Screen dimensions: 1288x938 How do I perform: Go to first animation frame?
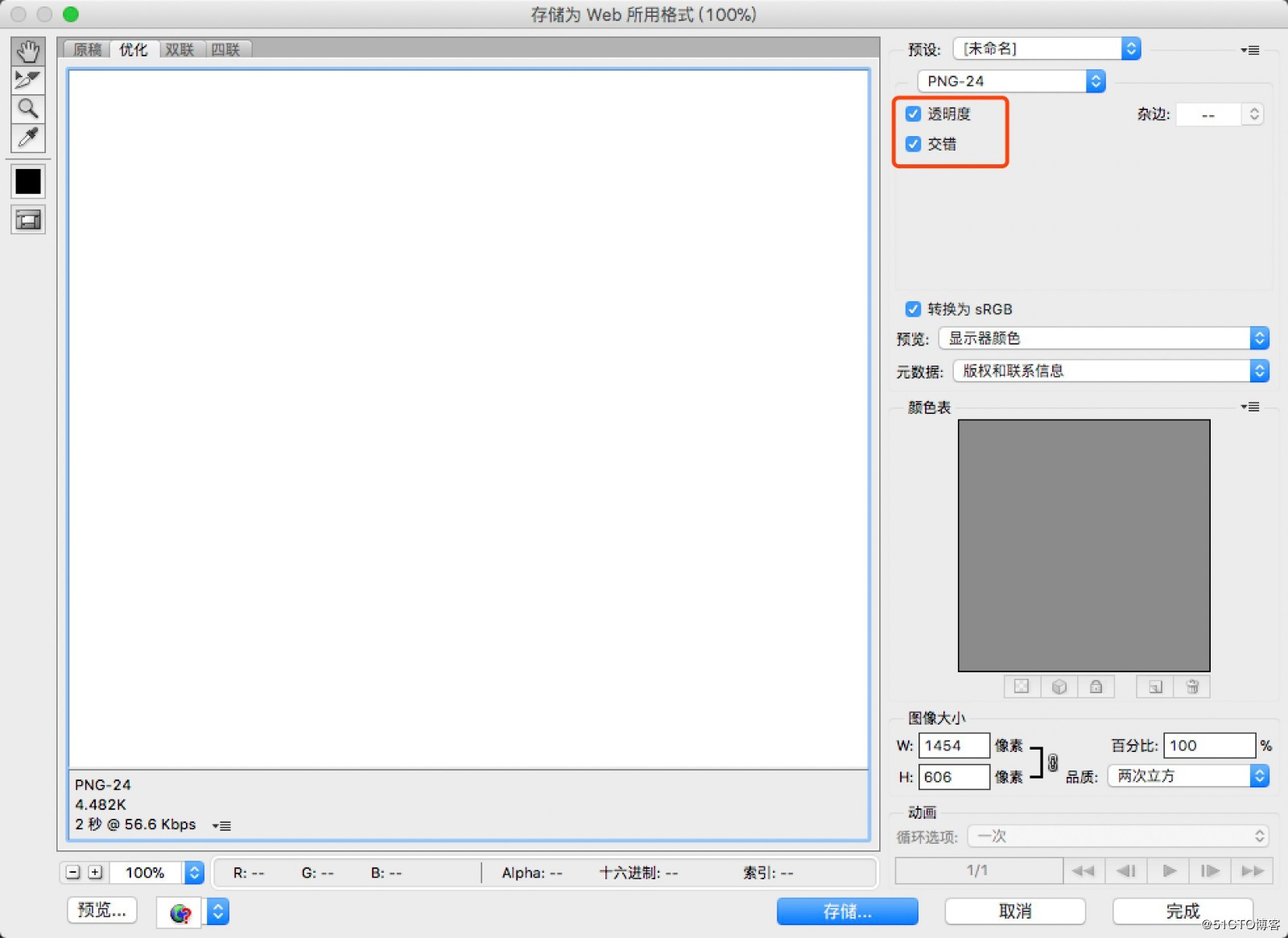click(1083, 870)
